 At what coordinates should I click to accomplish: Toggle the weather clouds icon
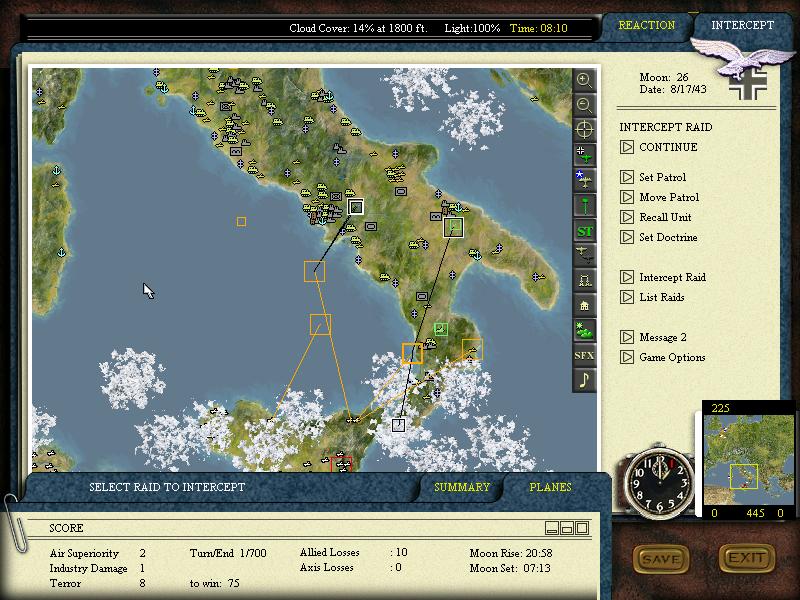[584, 330]
